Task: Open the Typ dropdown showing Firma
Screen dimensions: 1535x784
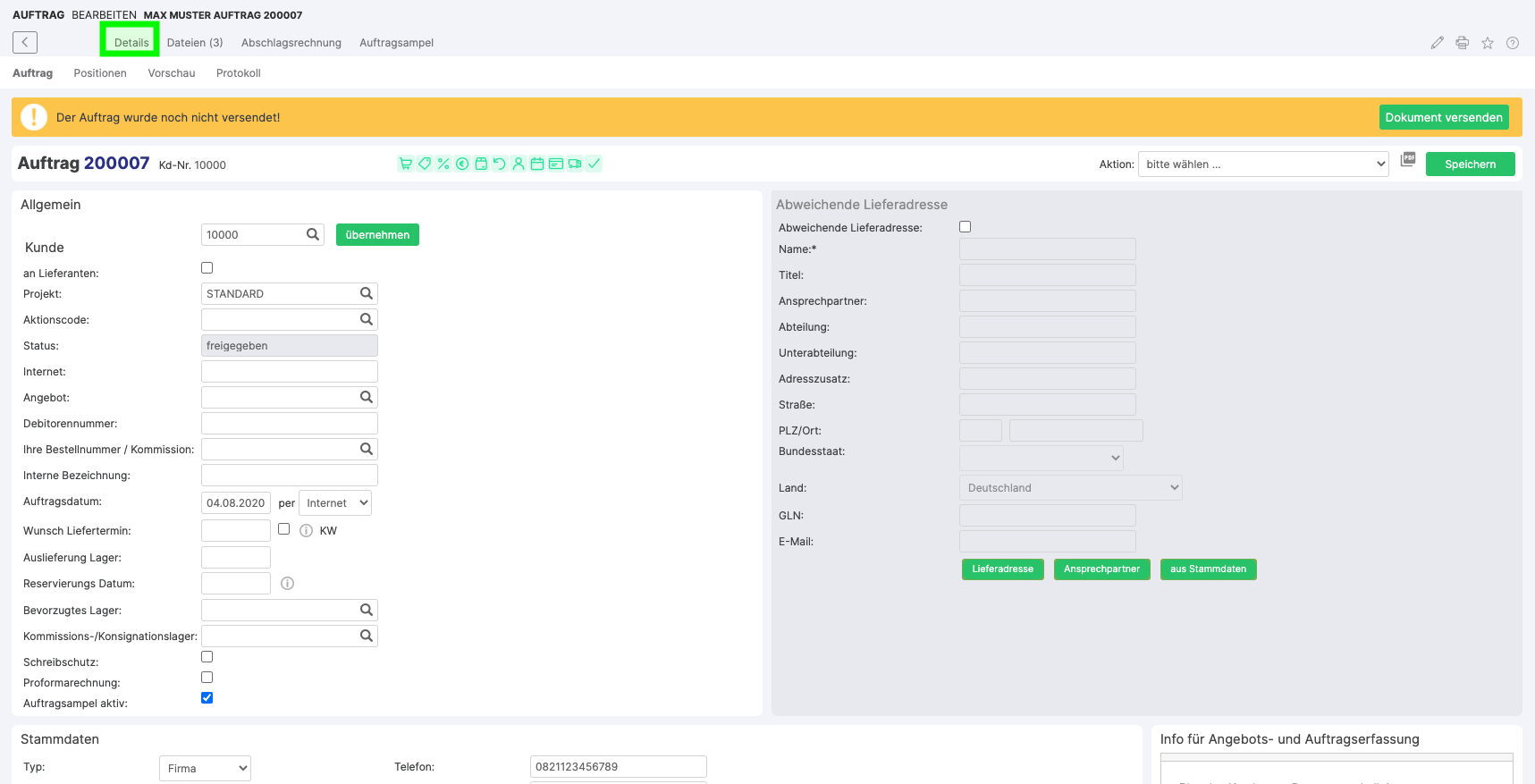Action: click(205, 769)
